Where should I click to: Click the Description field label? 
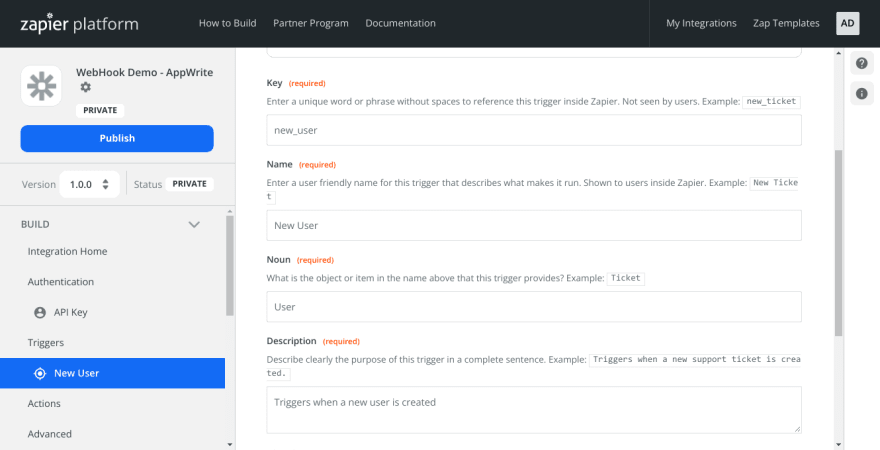(291, 341)
